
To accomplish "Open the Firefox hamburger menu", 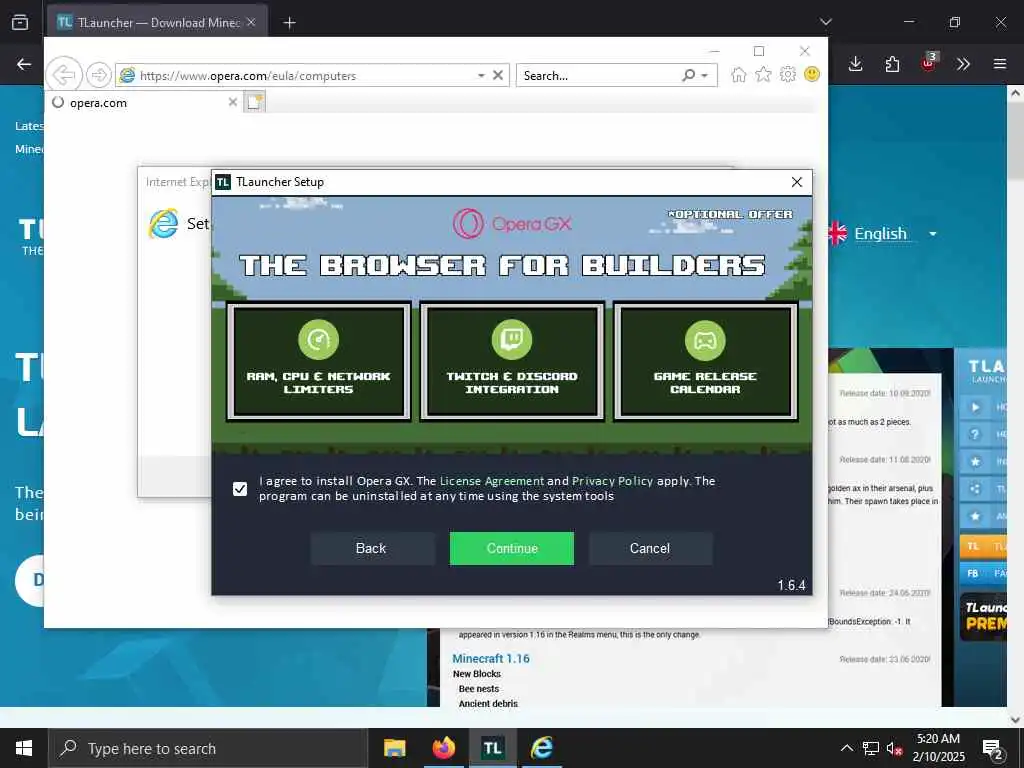I will (1000, 64).
